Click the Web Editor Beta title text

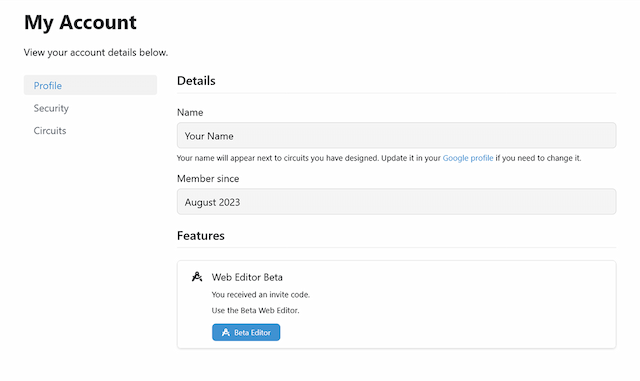(x=247, y=277)
